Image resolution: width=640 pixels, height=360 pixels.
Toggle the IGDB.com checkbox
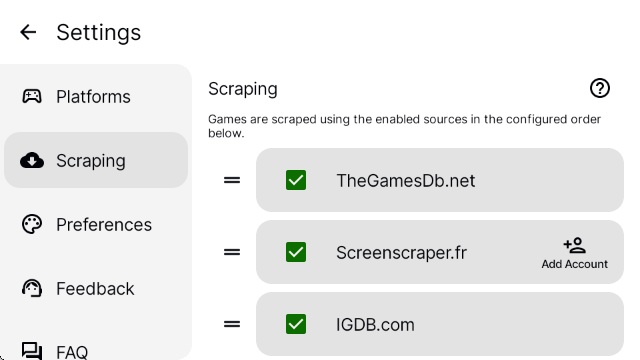296,324
